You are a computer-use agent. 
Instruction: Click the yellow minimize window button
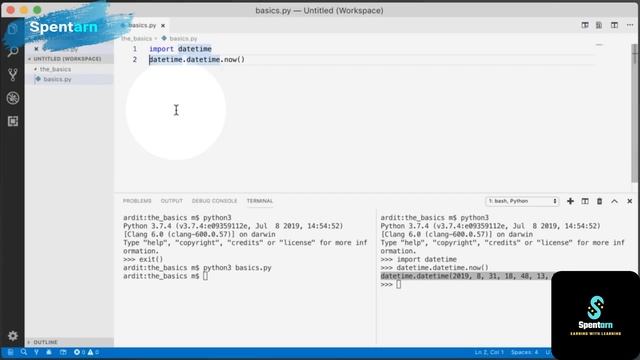tap(24, 10)
